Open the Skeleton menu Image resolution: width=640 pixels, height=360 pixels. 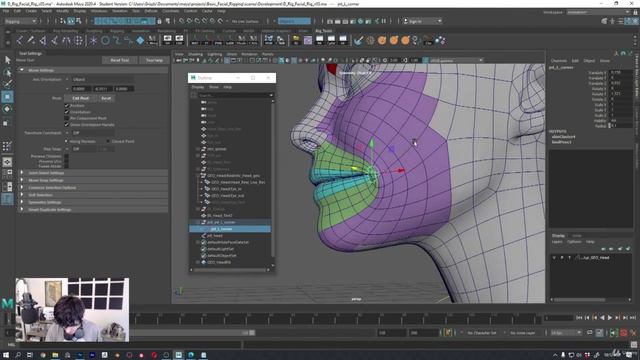(x=120, y=11)
